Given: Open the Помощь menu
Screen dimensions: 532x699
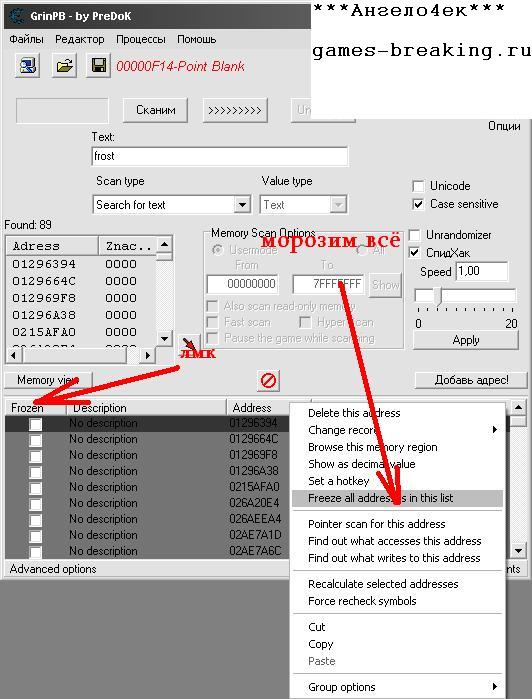Looking at the screenshot, I should (x=197, y=39).
